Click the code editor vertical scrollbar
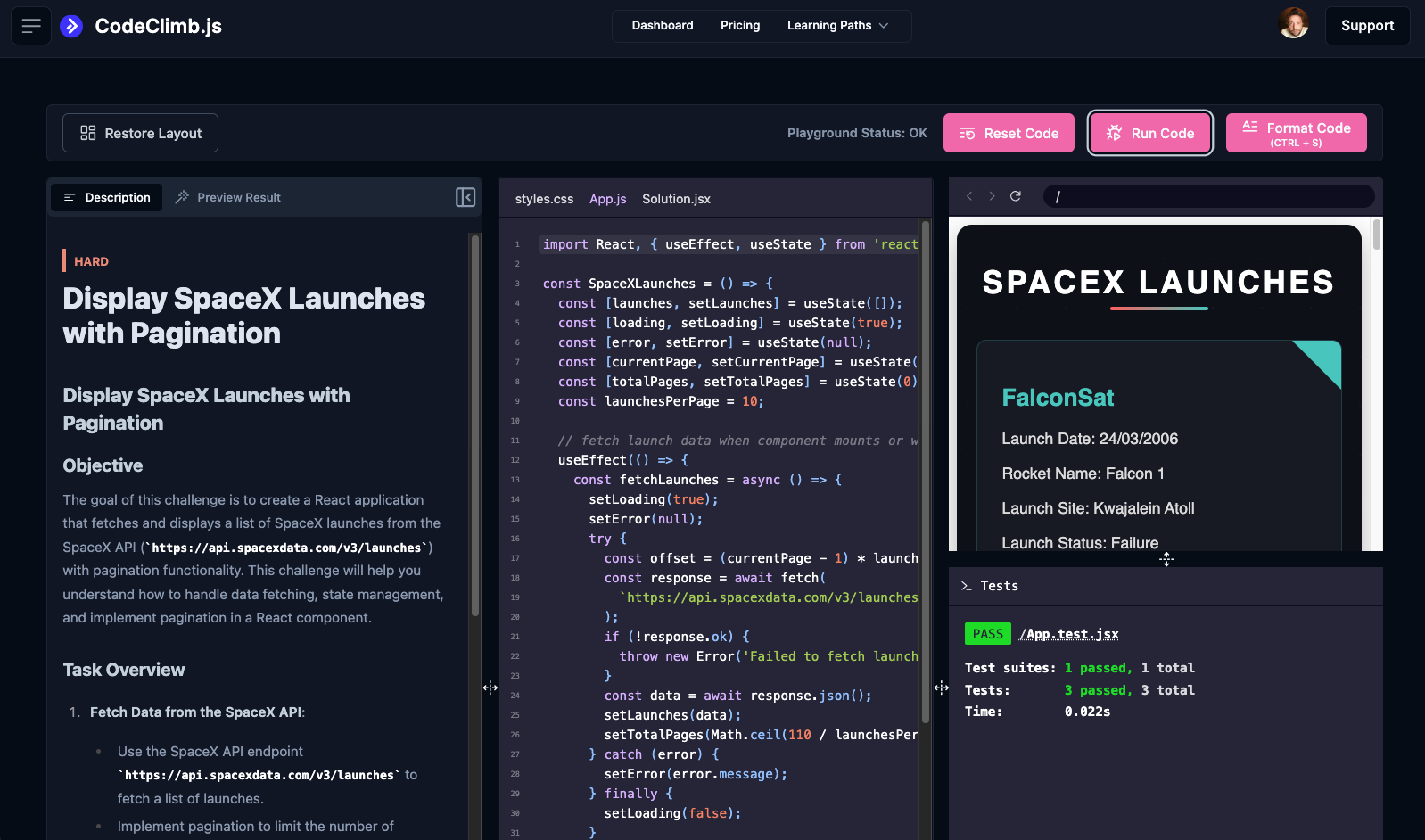 926,472
